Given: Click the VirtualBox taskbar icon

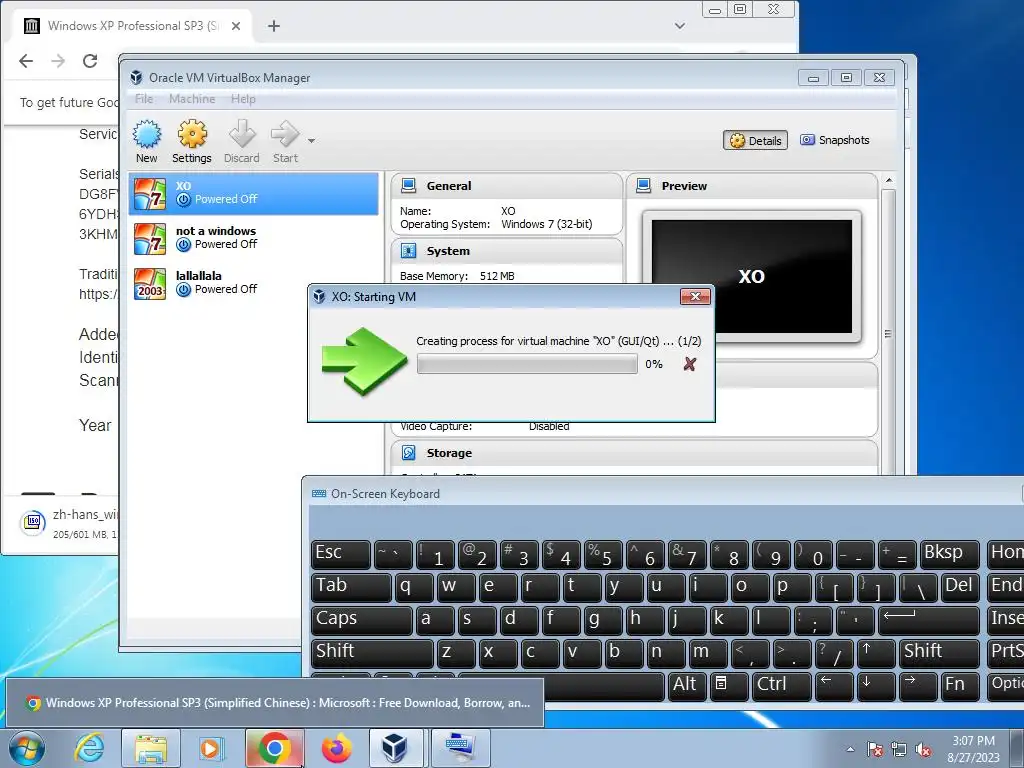Looking at the screenshot, I should 396,748.
